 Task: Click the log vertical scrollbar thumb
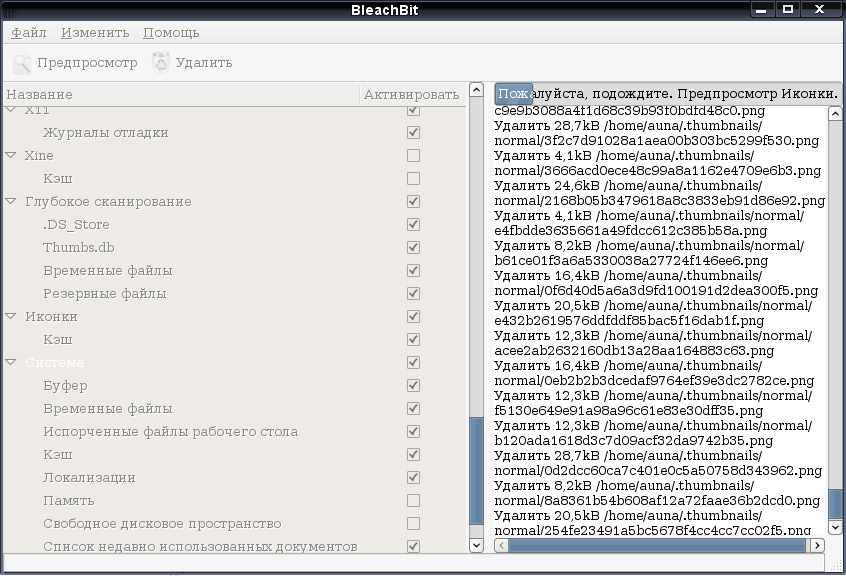coord(835,503)
